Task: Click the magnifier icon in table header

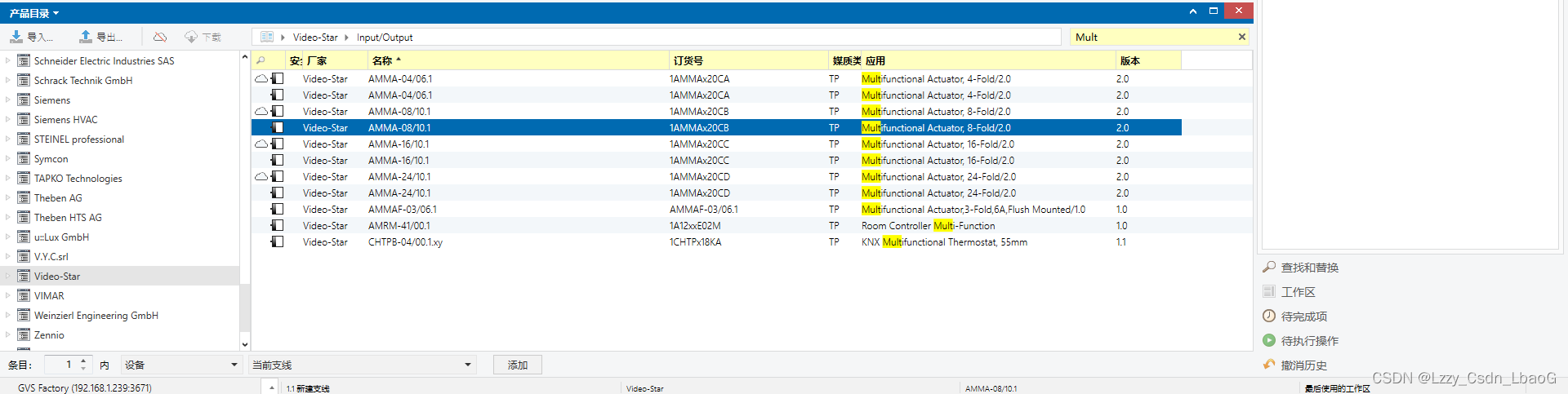Action: (x=261, y=60)
